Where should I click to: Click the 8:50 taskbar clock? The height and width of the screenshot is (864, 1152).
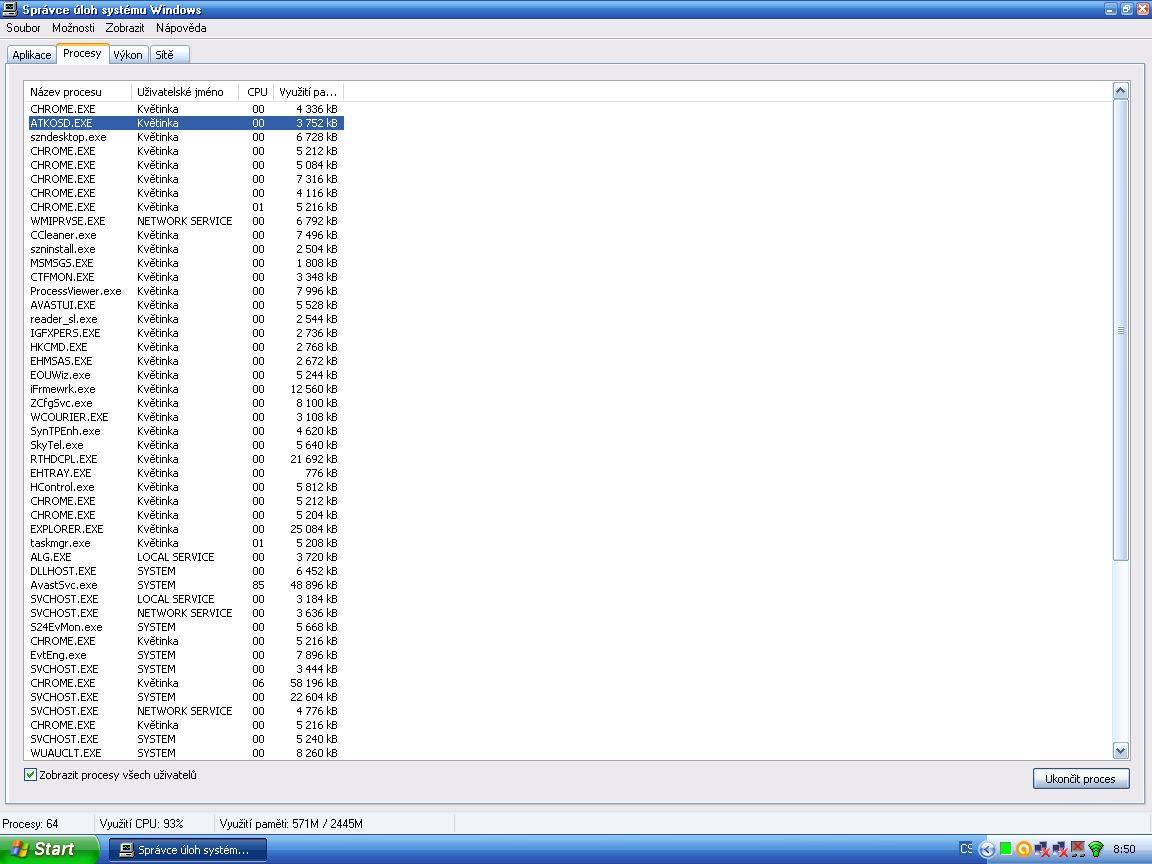point(1124,849)
